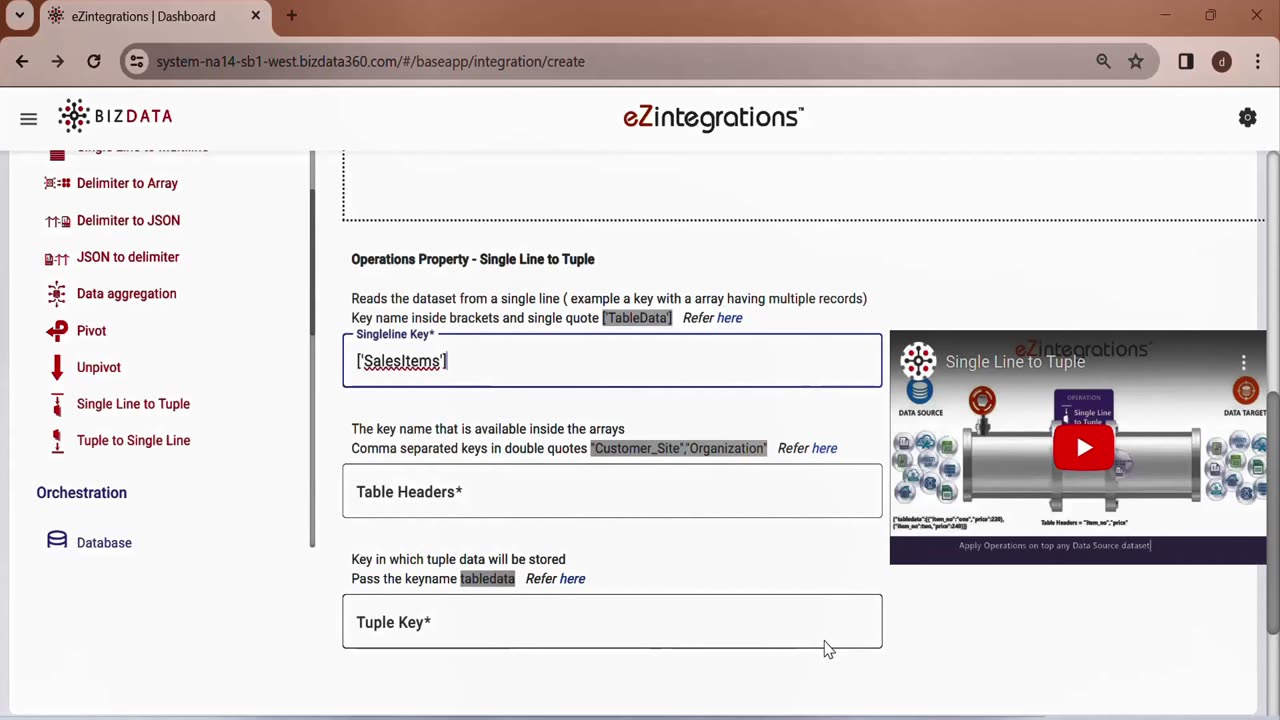Viewport: 1280px width, 720px height.
Task: Click the Database icon under Orchestration
Action: click(x=57, y=541)
